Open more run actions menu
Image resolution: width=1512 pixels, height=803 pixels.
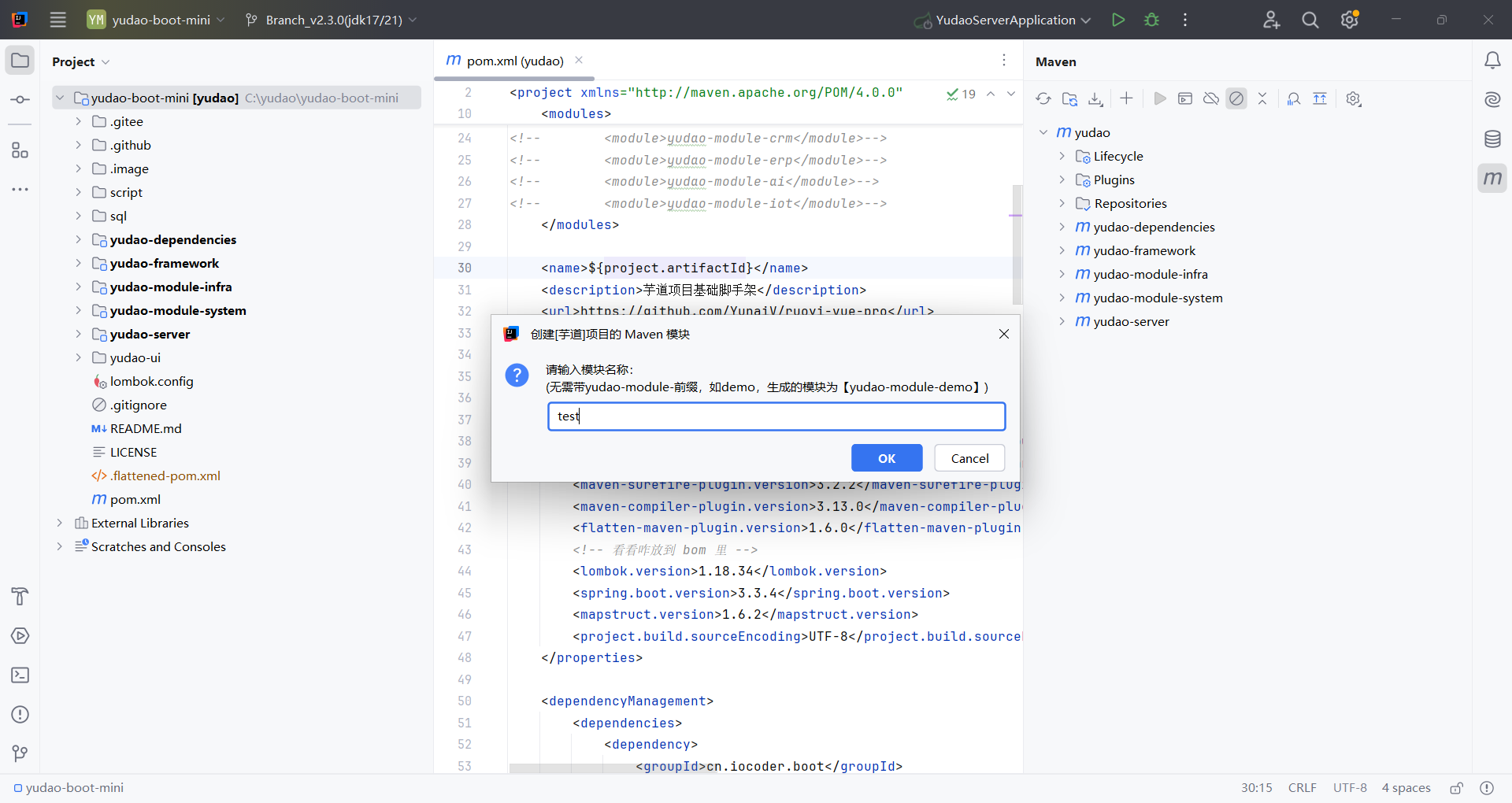(x=1185, y=20)
